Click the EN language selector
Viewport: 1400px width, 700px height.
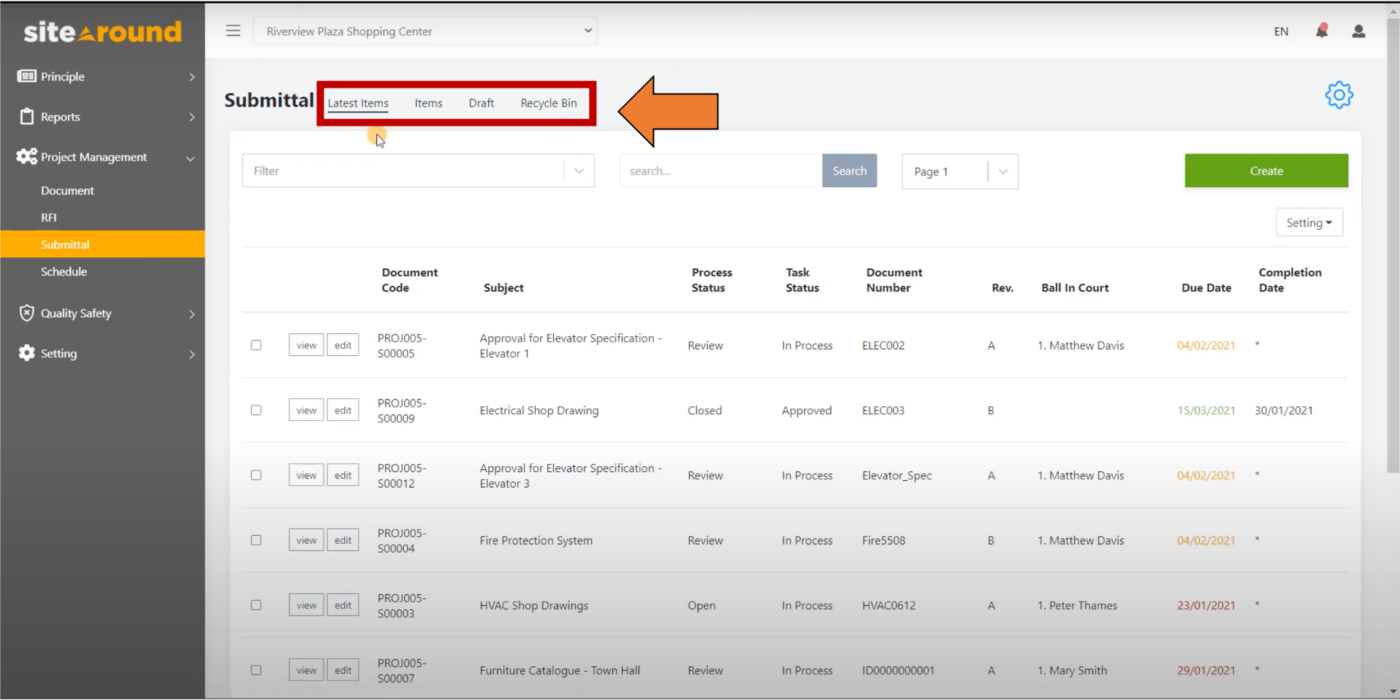[1281, 32]
